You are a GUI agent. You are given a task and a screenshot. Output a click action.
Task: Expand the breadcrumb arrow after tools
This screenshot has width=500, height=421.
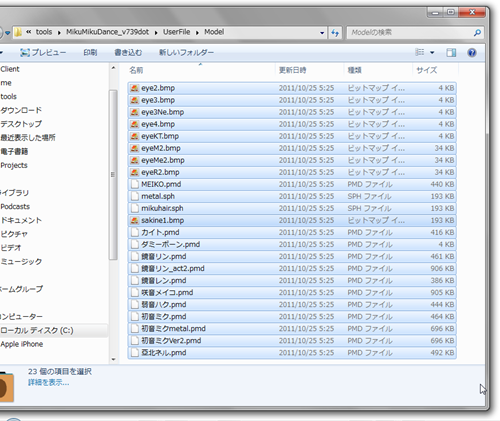(59, 32)
